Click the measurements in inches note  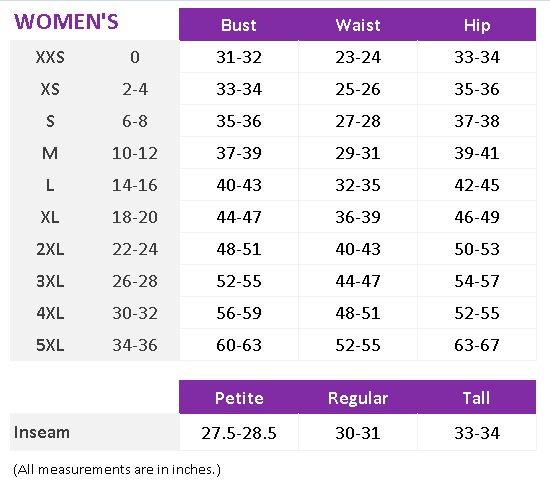click(117, 469)
